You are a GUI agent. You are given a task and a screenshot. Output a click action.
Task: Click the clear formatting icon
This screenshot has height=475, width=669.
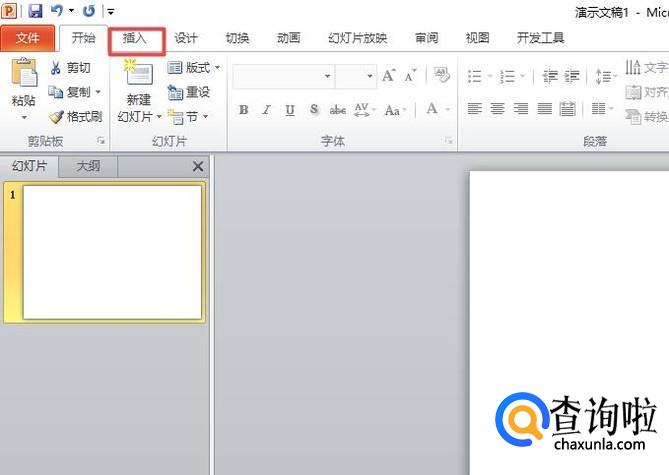pyautogui.click(x=442, y=75)
